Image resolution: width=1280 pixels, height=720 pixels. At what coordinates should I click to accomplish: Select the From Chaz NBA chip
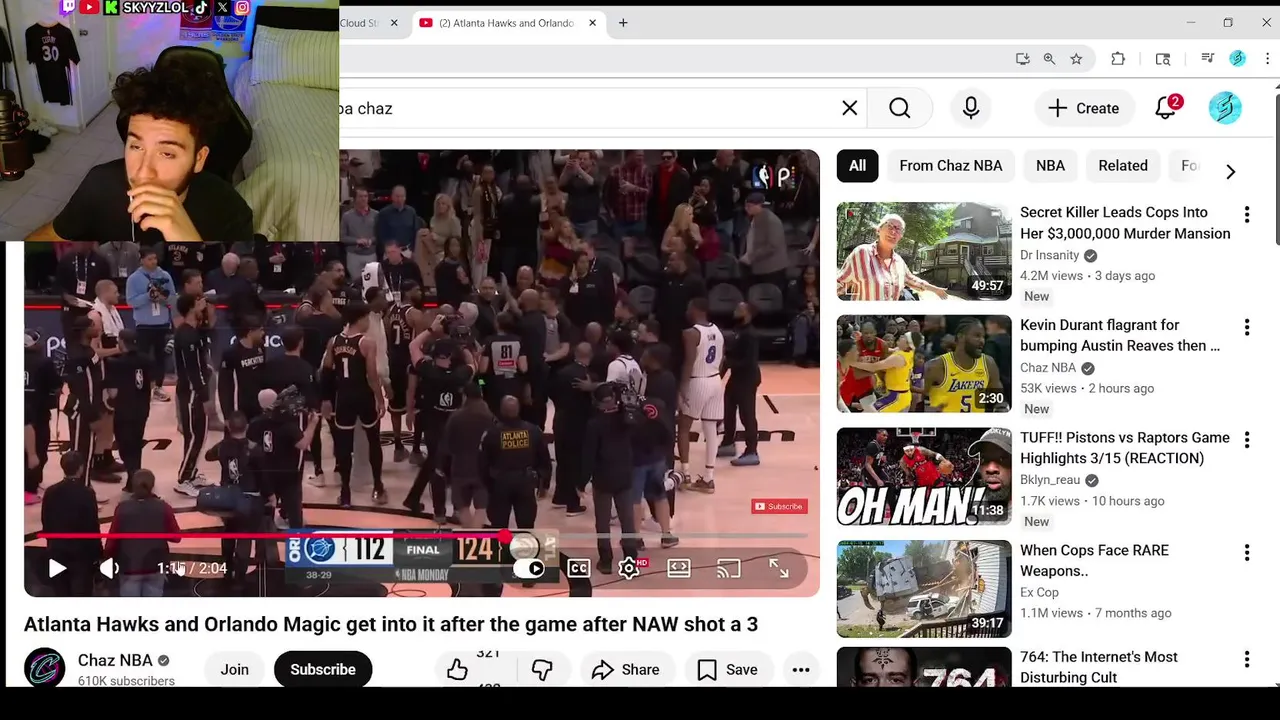click(950, 166)
